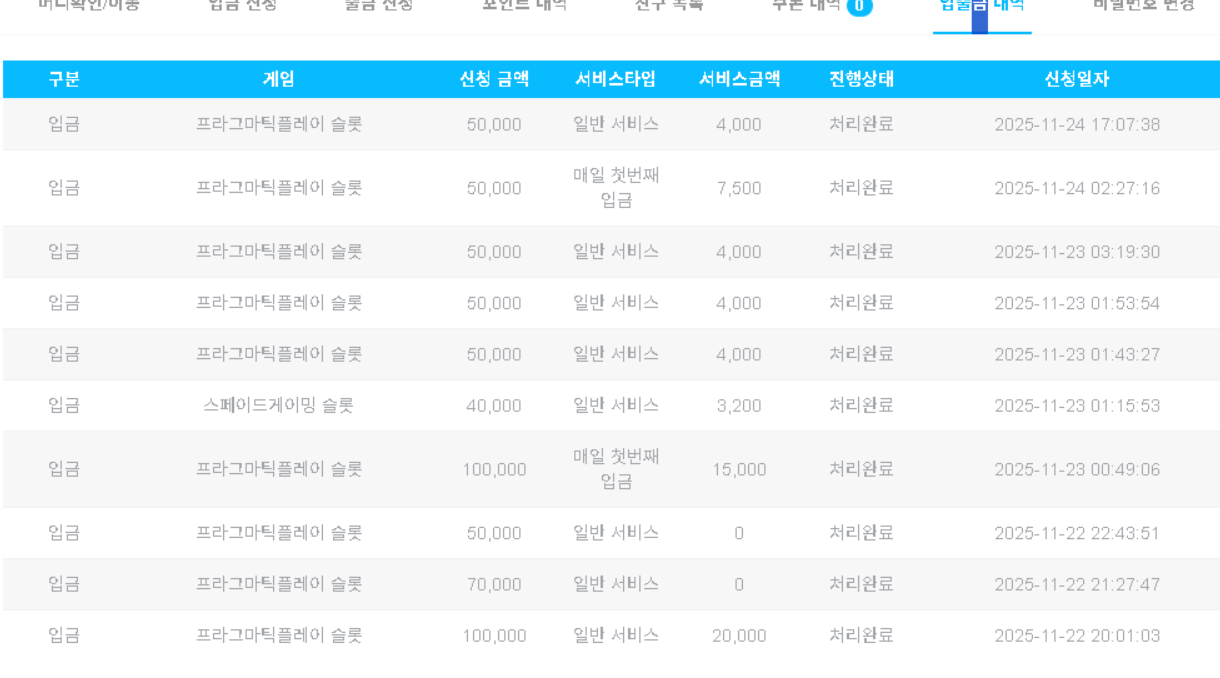This screenshot has height=678, width=1220.
Task: Click the 구분 column header
Action: click(64, 80)
